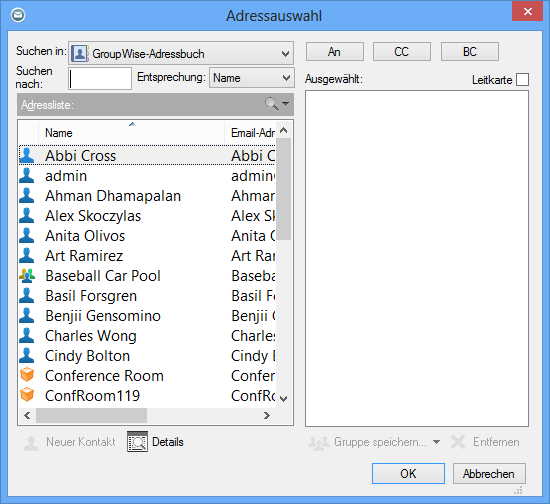Image resolution: width=550 pixels, height=504 pixels.
Task: Open Details for the selected contact
Action: click(155, 442)
